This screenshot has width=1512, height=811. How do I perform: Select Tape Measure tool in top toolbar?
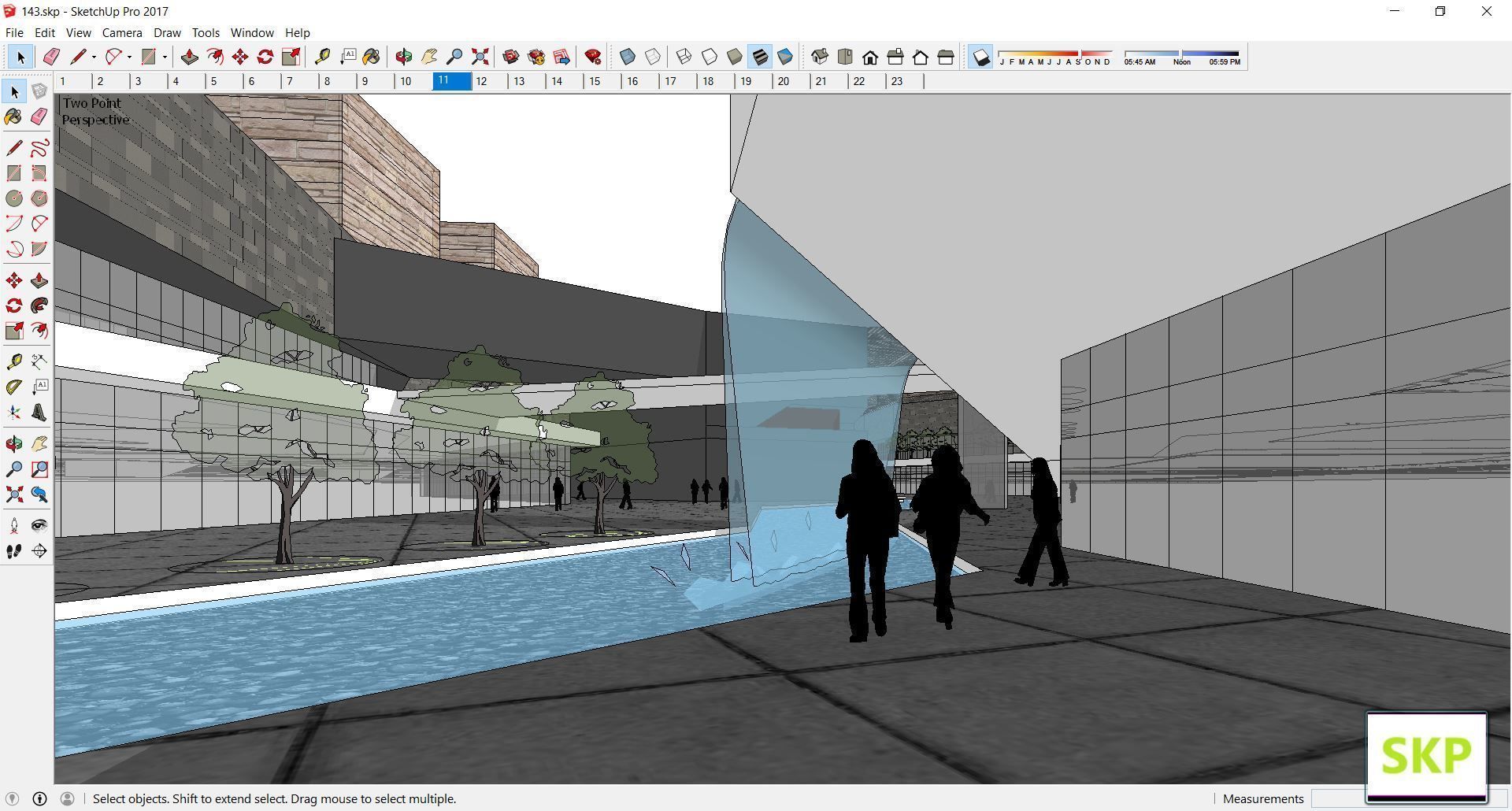pos(322,57)
